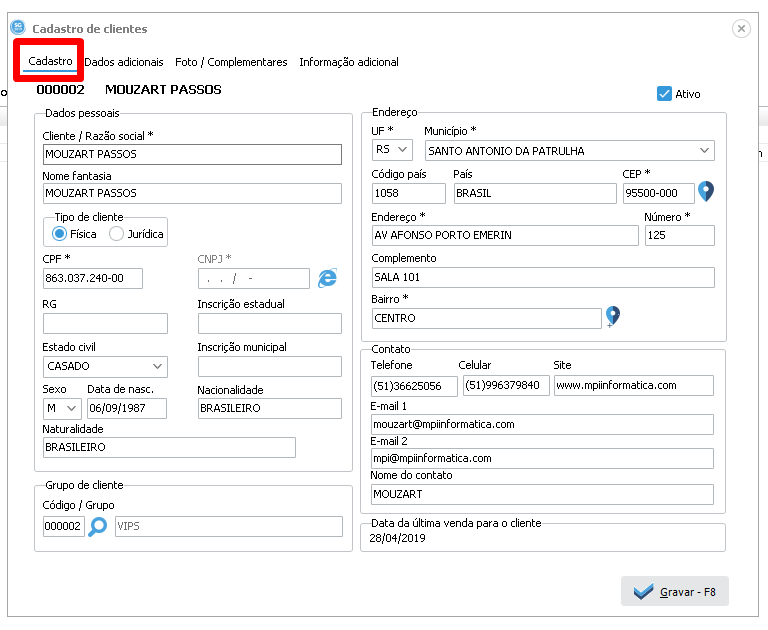Close the Cadastro de clientes window
Viewport: 768px width, 630px height.
click(x=741, y=29)
